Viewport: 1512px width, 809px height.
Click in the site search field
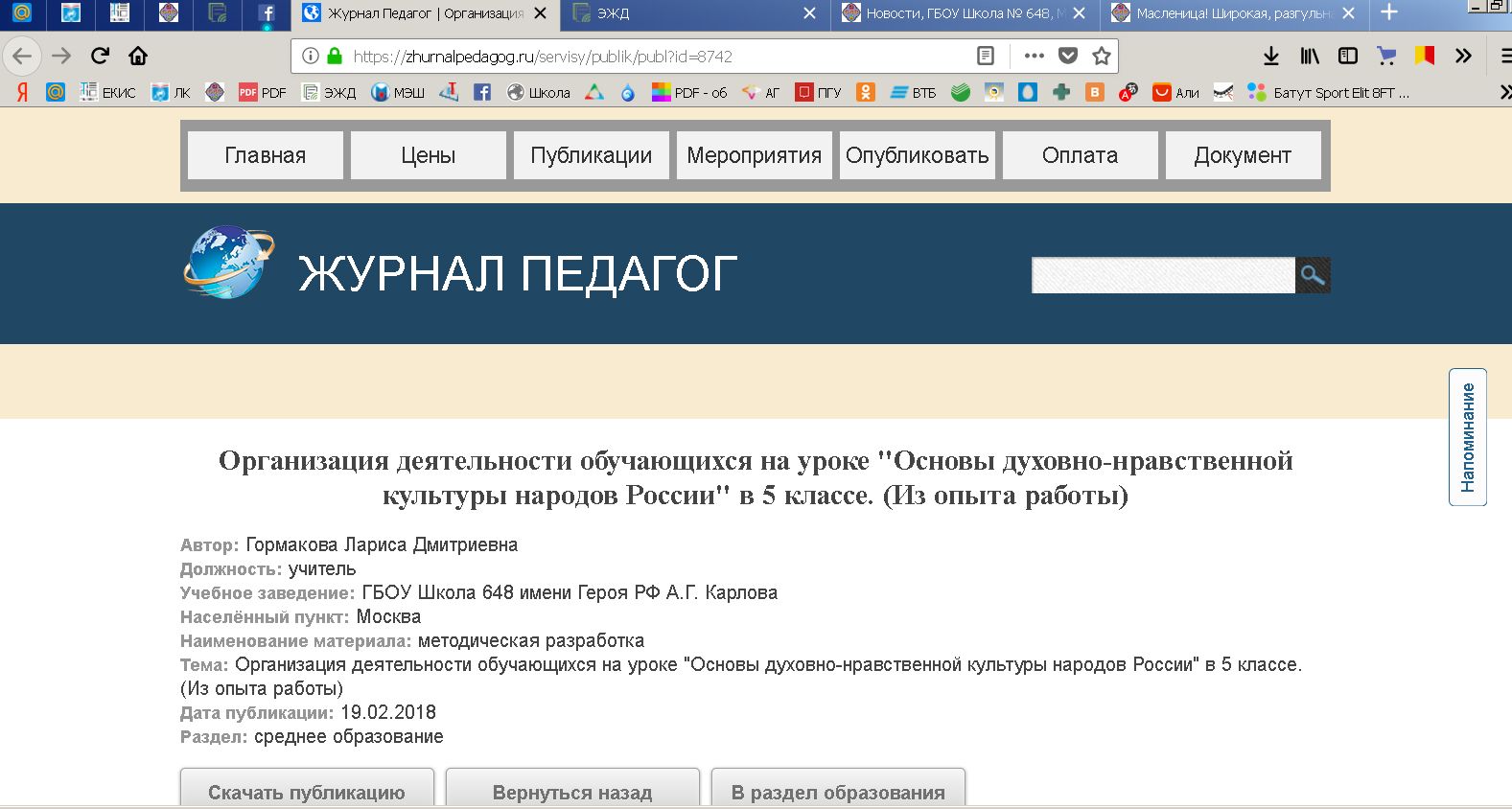(x=1162, y=275)
